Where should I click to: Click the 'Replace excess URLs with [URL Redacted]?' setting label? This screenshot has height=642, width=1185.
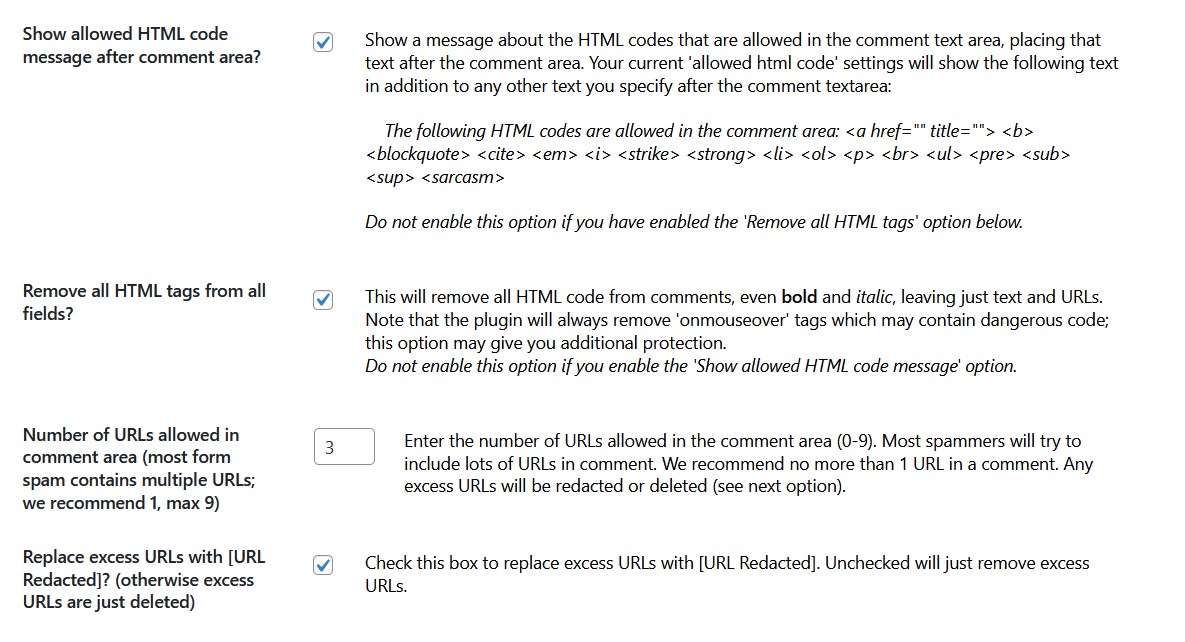[x=144, y=579]
